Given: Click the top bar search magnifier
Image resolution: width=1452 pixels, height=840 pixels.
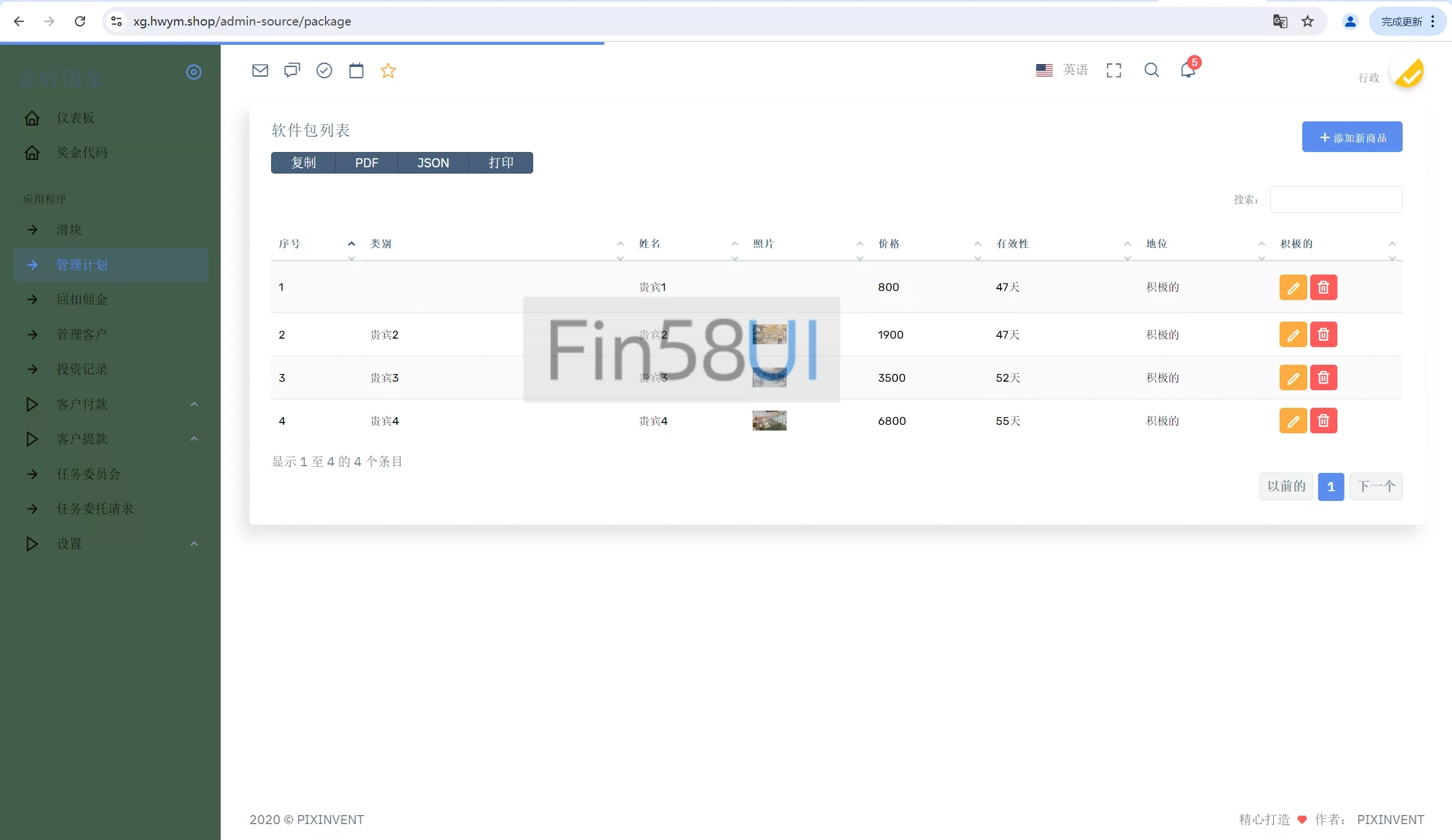Looking at the screenshot, I should [1151, 70].
